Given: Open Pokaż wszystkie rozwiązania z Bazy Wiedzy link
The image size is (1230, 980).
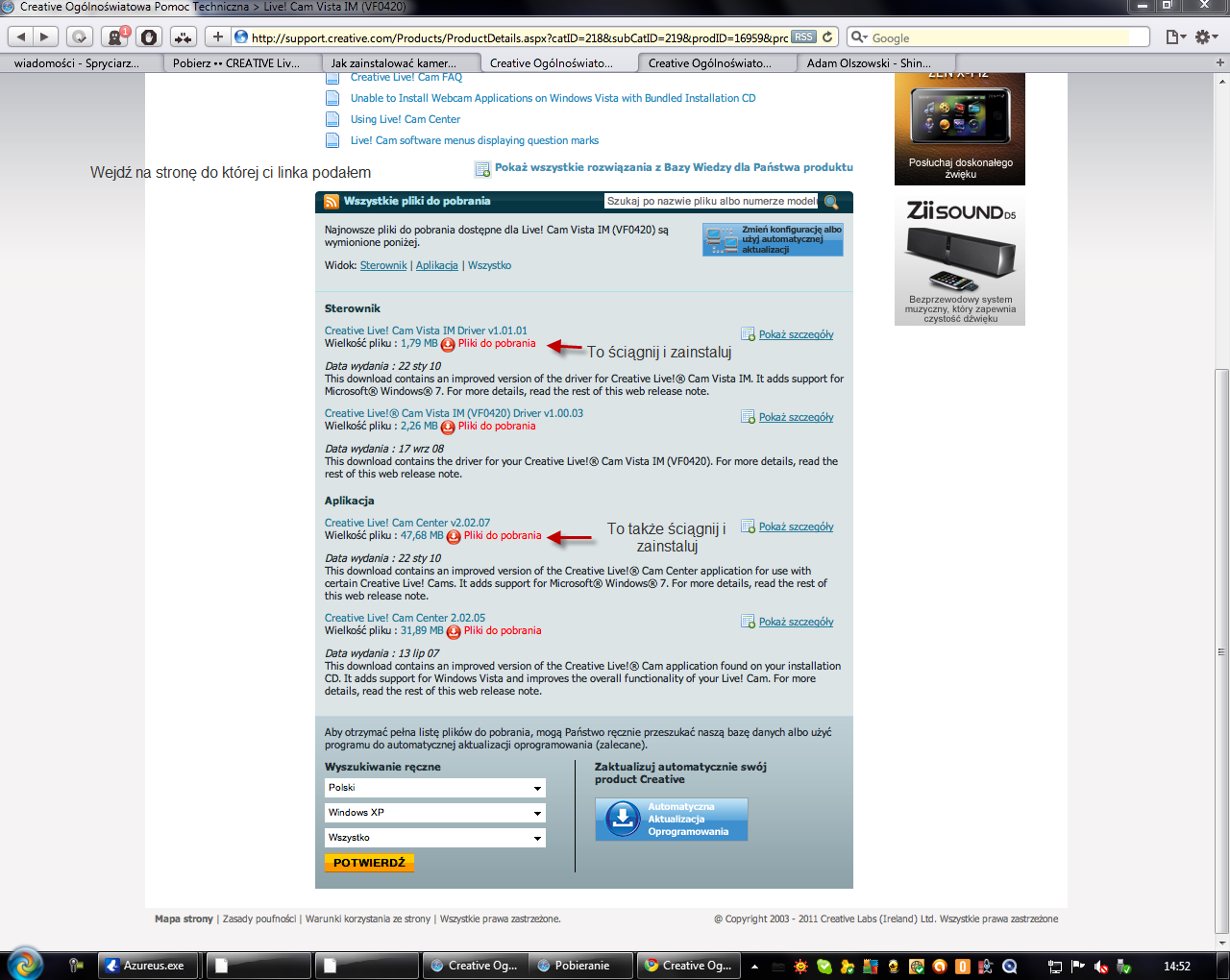Looking at the screenshot, I should pyautogui.click(x=674, y=167).
